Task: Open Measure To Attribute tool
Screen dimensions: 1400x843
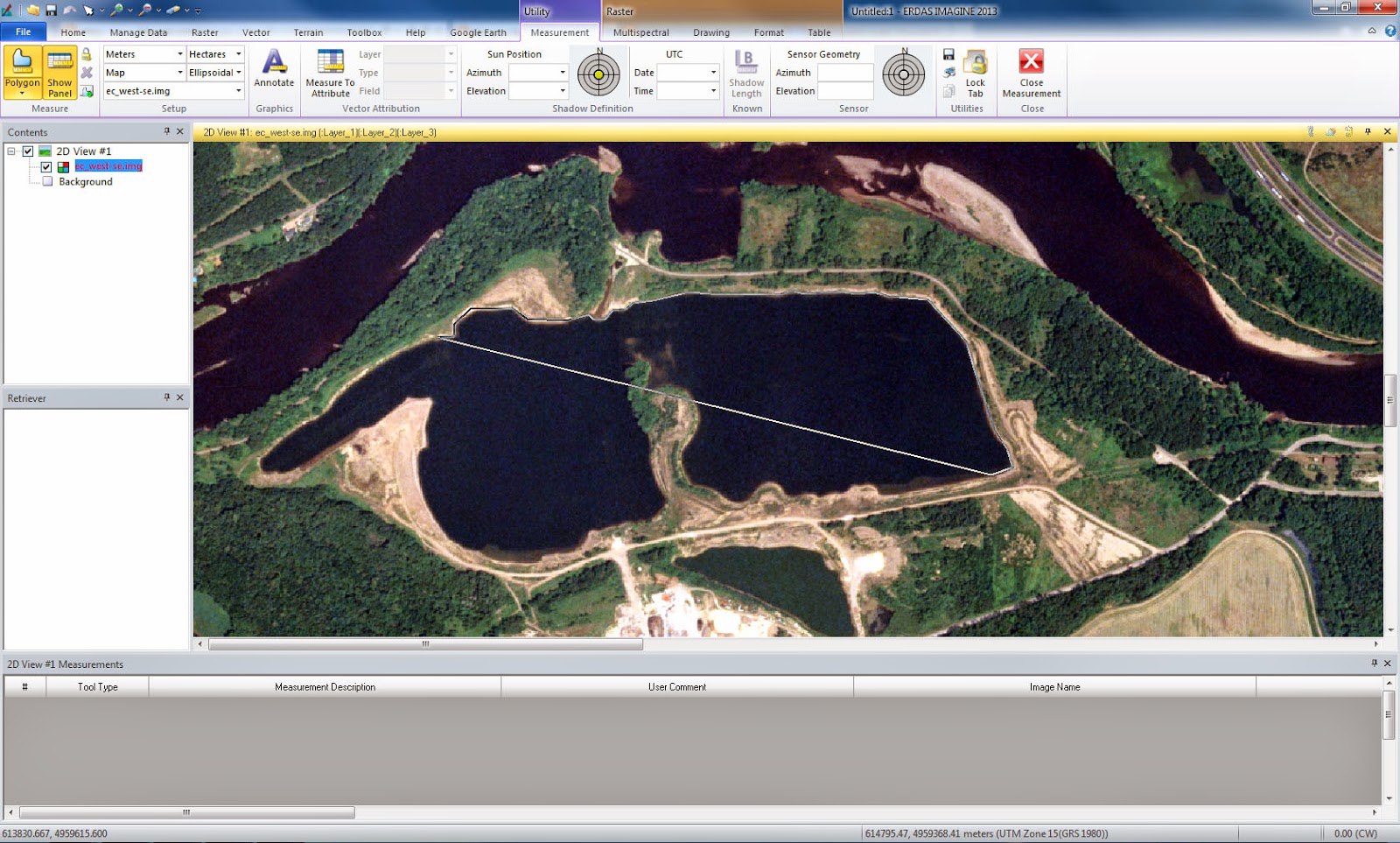Action: [330, 74]
